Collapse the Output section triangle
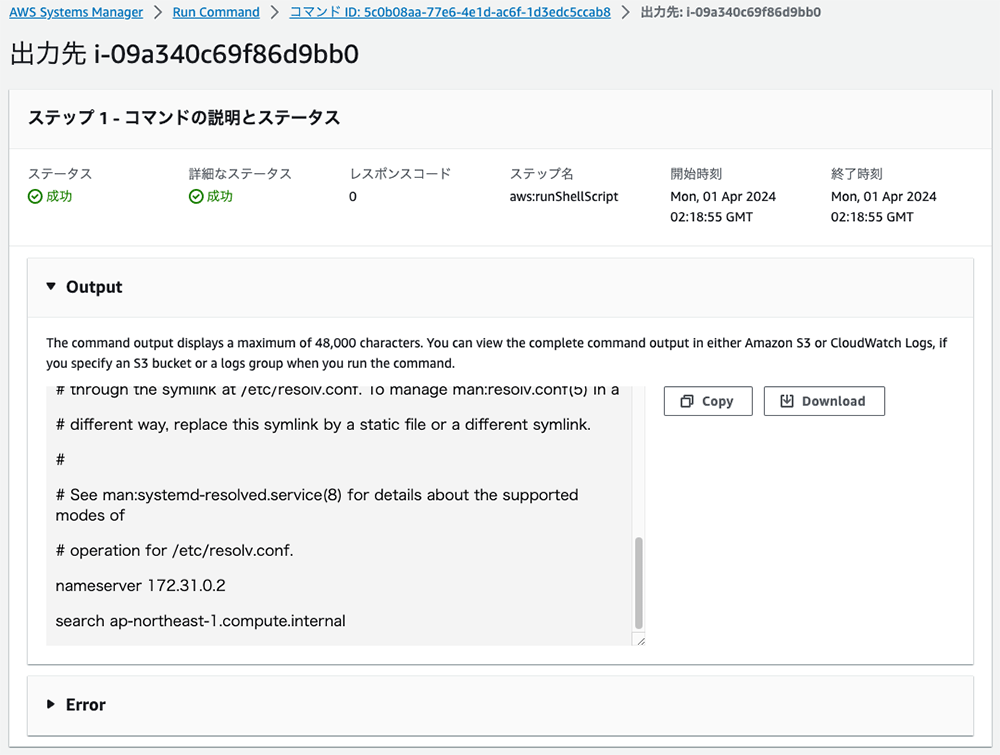 51,287
